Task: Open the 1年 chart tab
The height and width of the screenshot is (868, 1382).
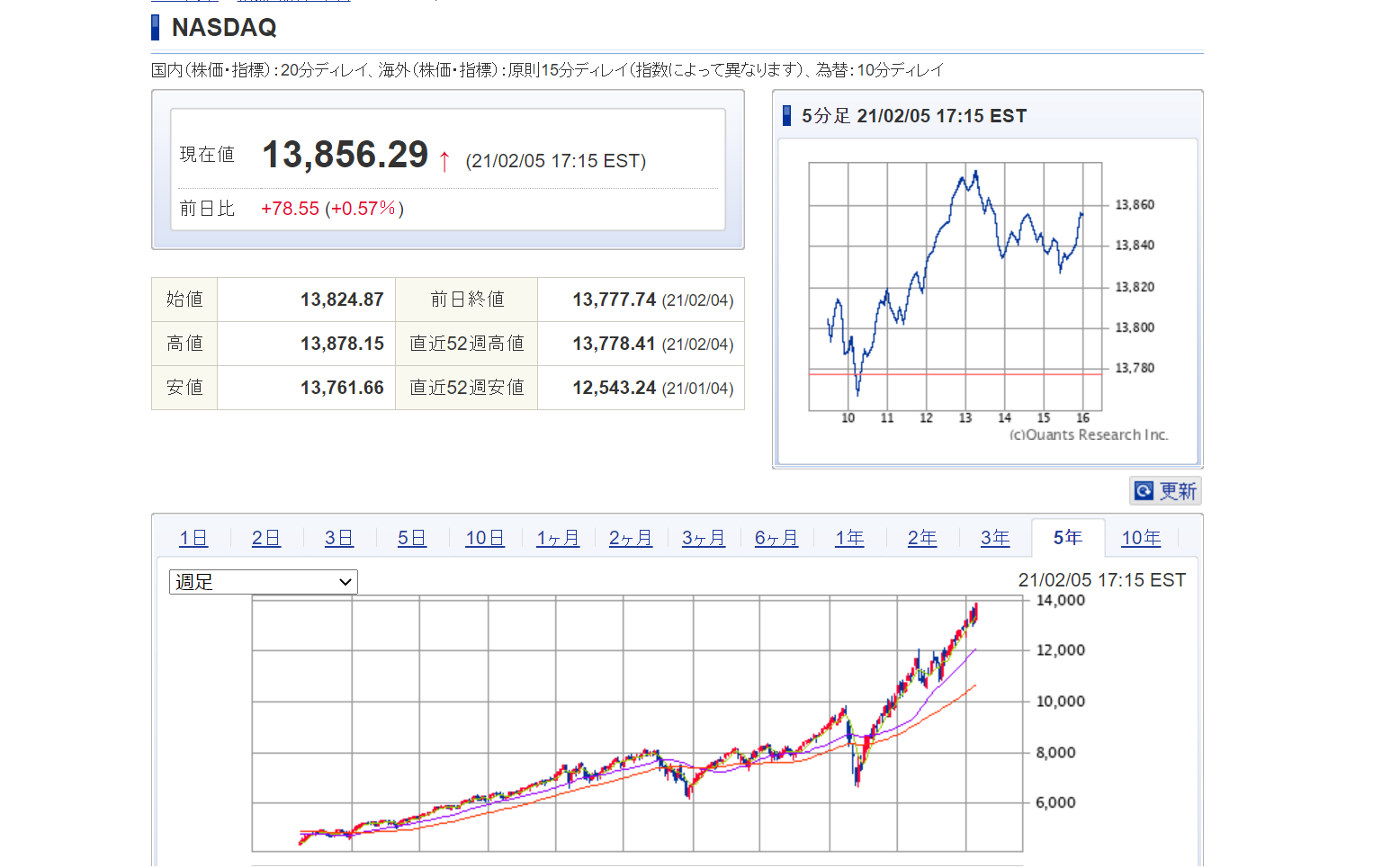Action: 848,538
